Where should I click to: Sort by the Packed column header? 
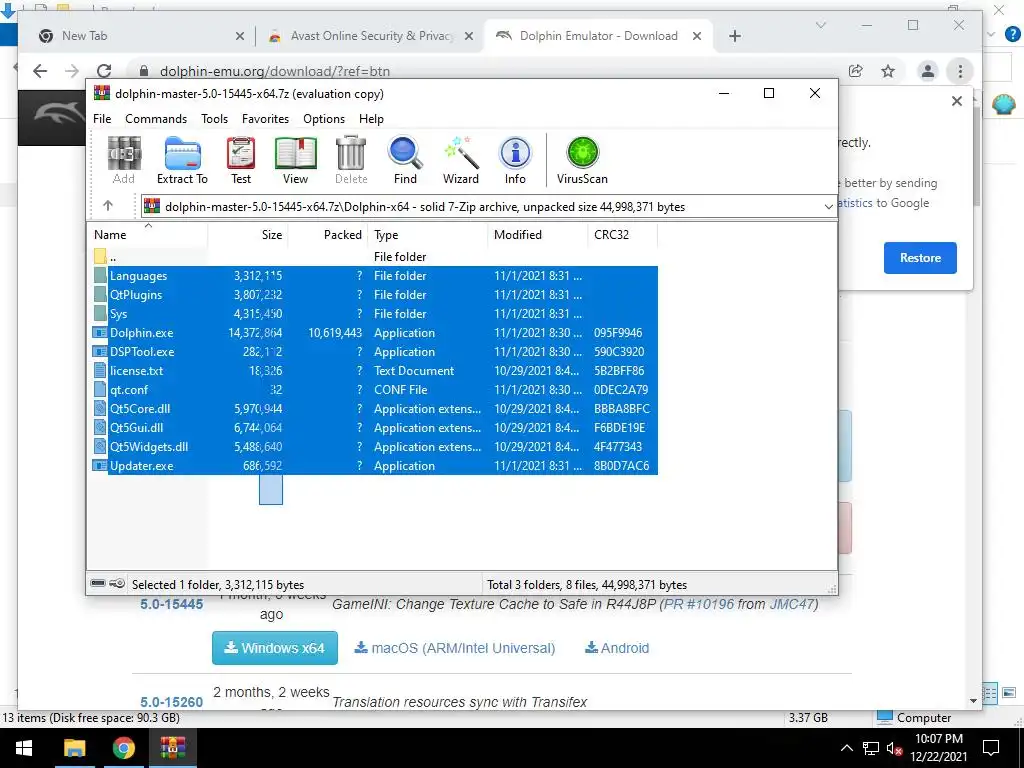click(x=328, y=234)
